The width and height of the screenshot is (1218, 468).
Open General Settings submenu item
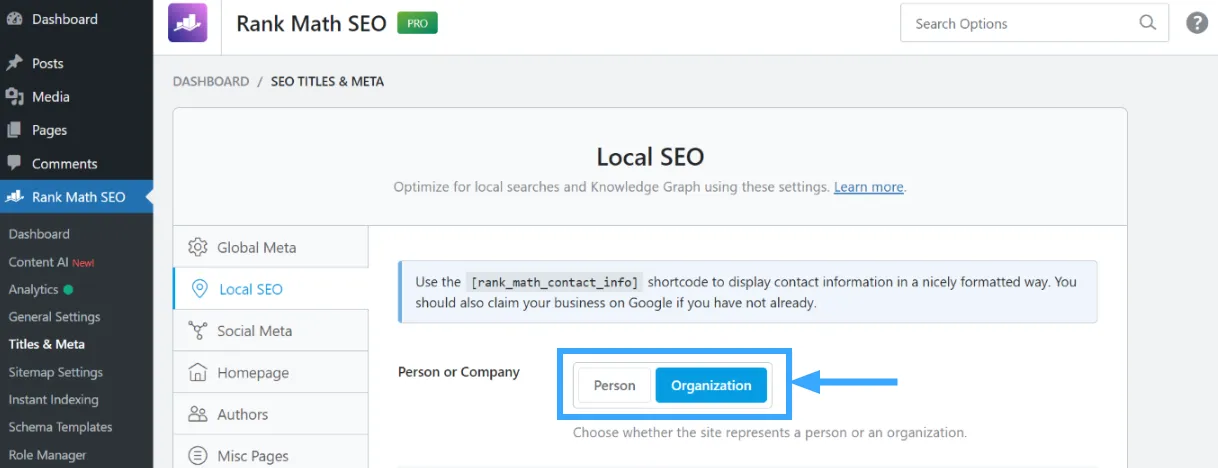[54, 317]
